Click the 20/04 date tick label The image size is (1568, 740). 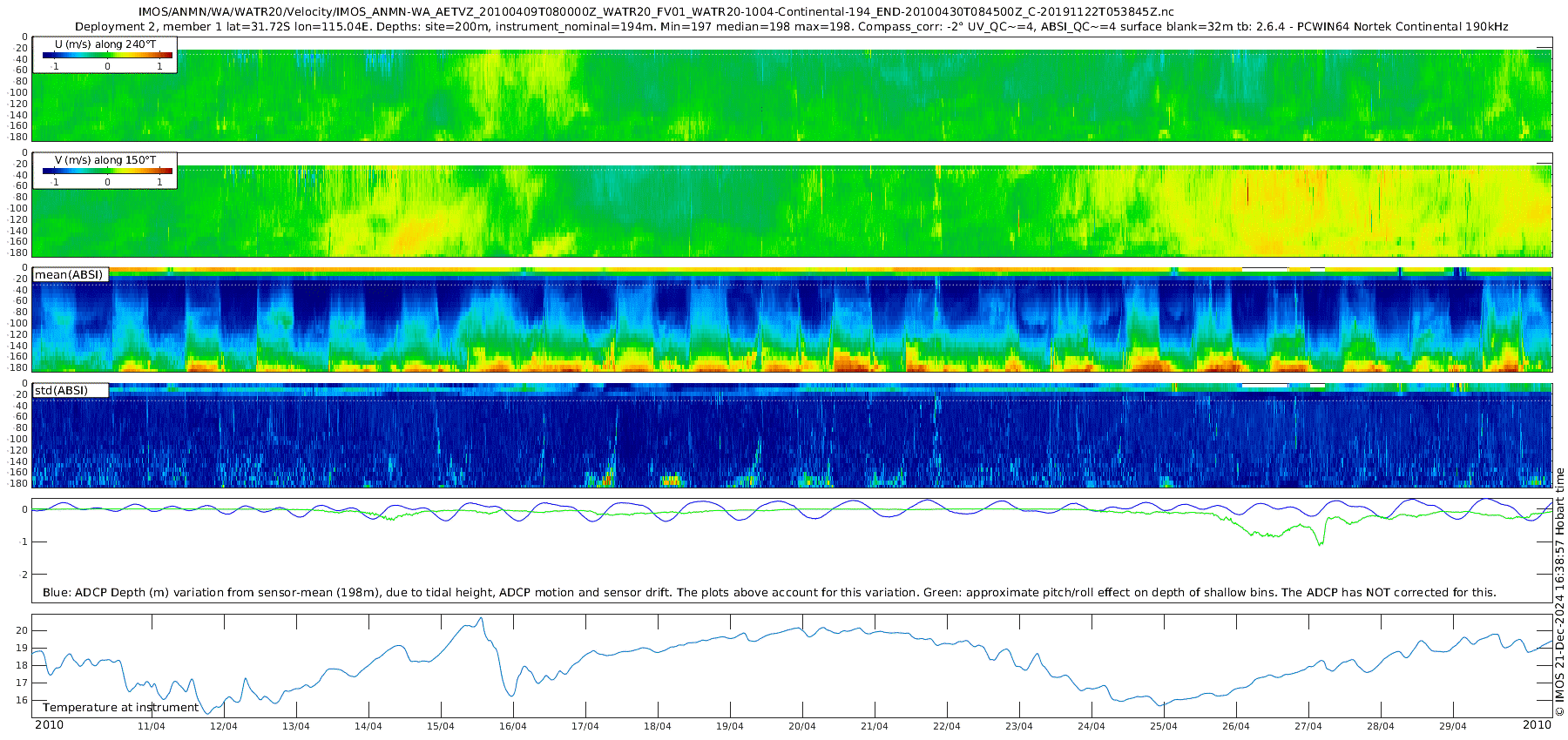click(802, 726)
